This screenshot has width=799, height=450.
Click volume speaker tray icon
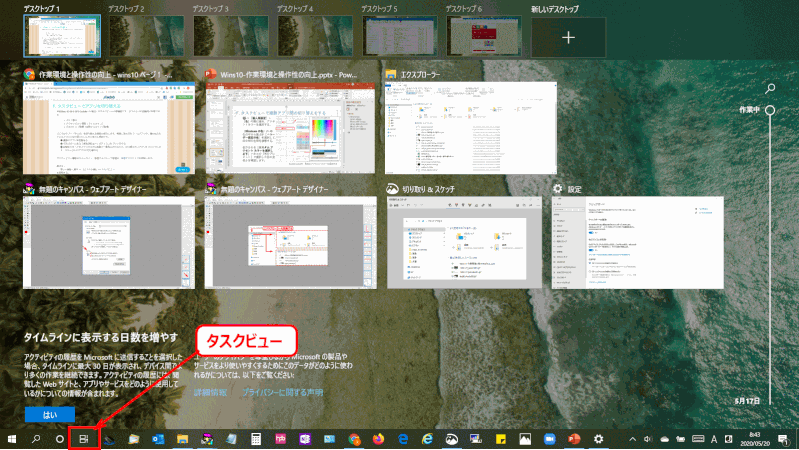click(648, 439)
